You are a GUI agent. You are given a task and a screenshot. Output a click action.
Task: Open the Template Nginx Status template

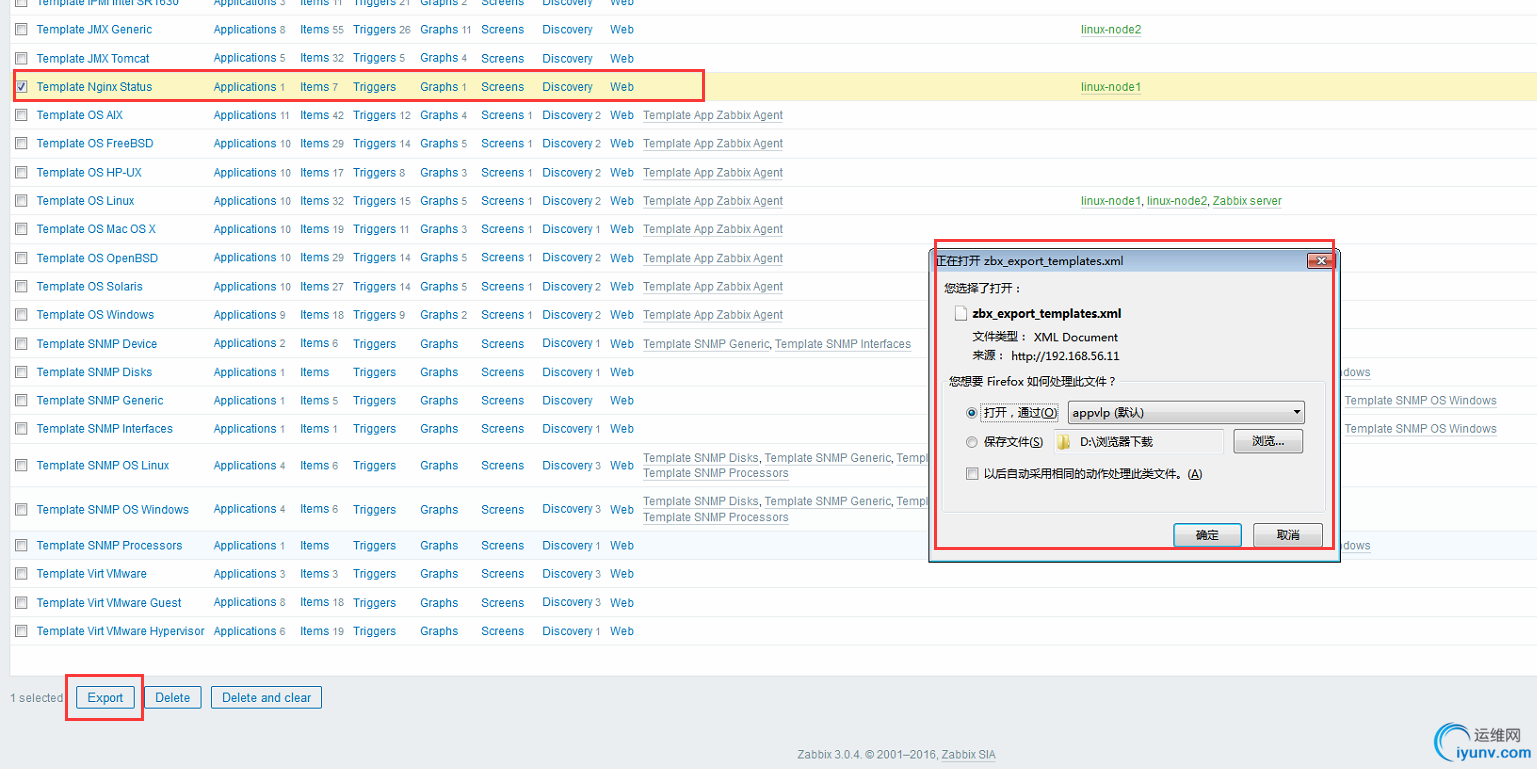pos(94,87)
